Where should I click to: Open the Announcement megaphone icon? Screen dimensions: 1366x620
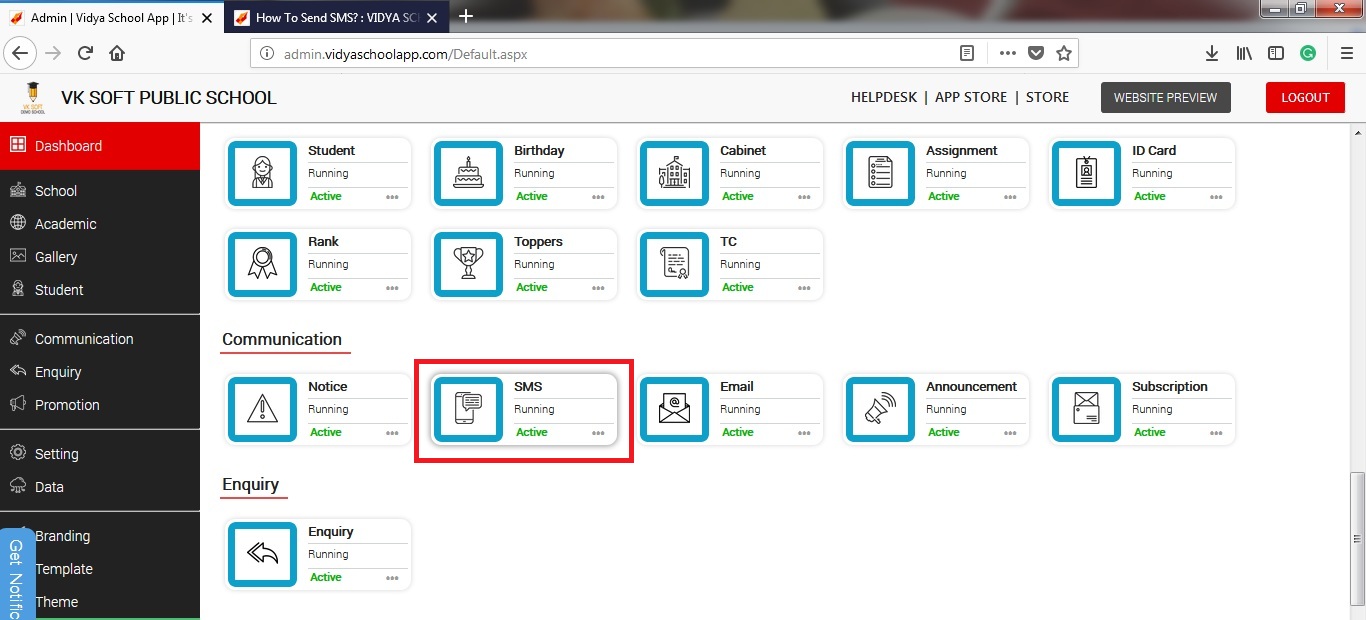pyautogui.click(x=881, y=409)
